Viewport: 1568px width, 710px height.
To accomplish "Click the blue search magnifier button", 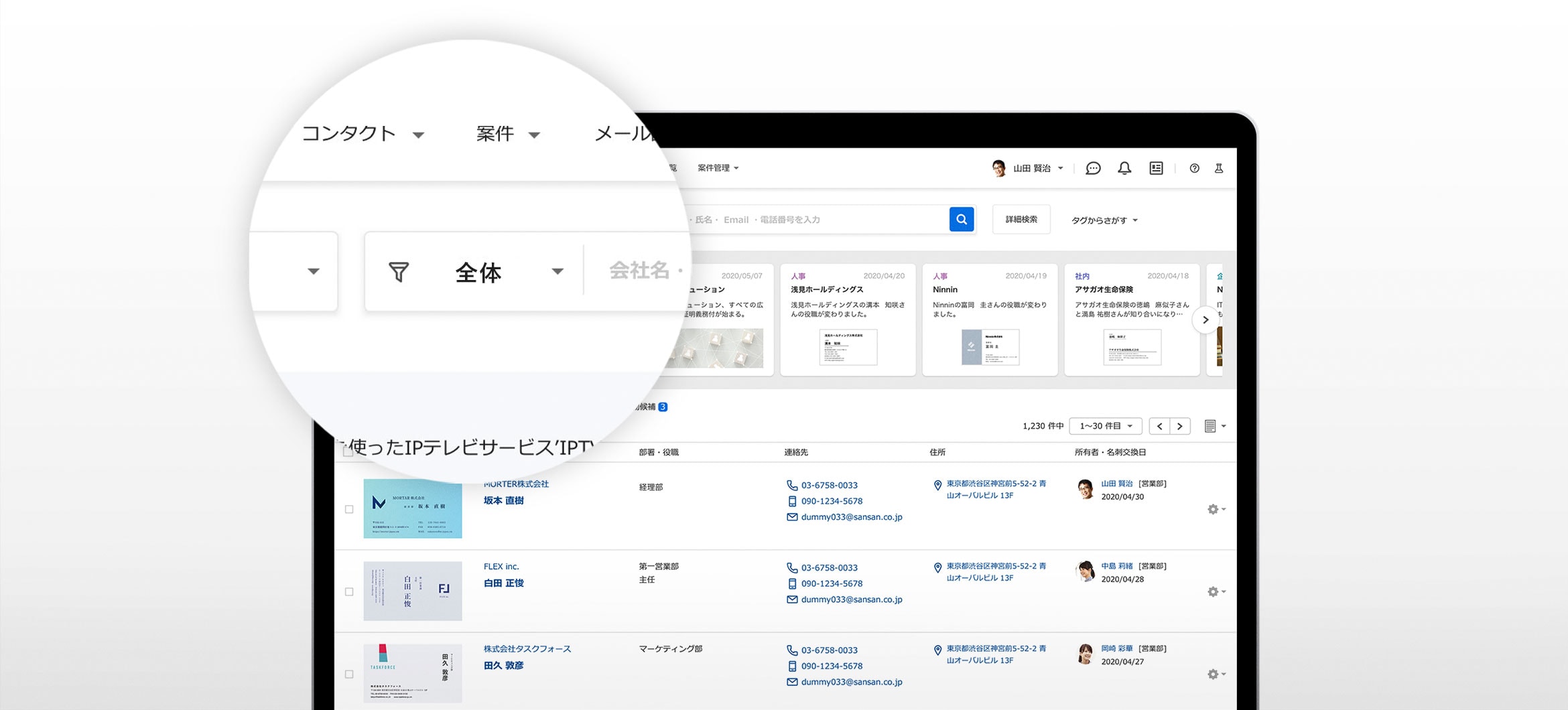I will pos(962,219).
